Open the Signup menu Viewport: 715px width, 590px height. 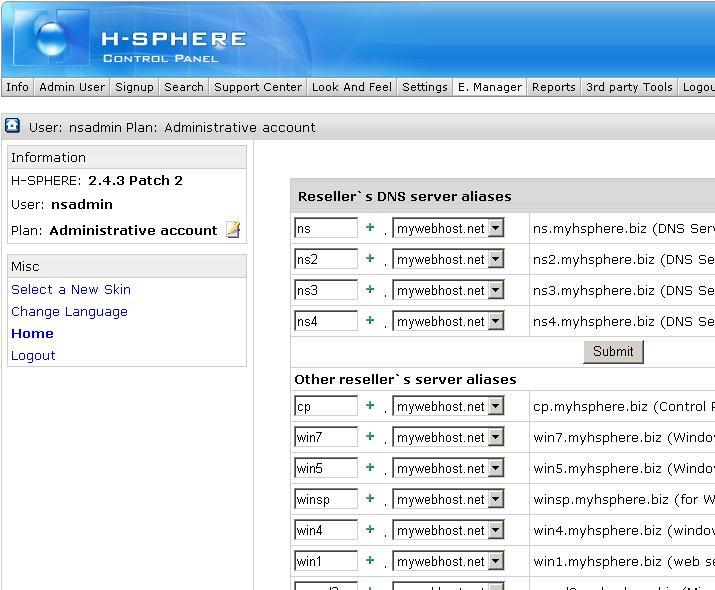pos(134,87)
